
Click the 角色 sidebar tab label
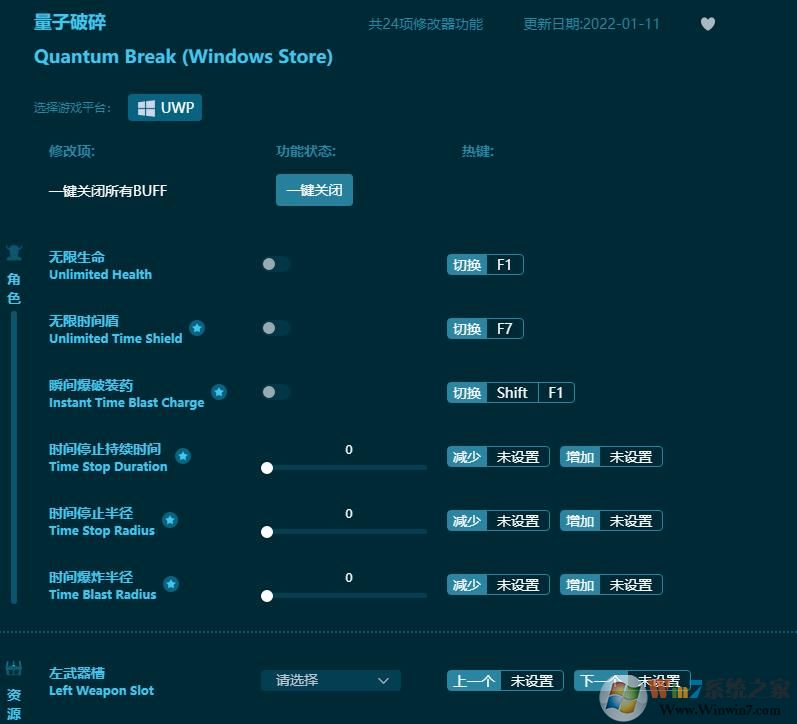pos(14,288)
